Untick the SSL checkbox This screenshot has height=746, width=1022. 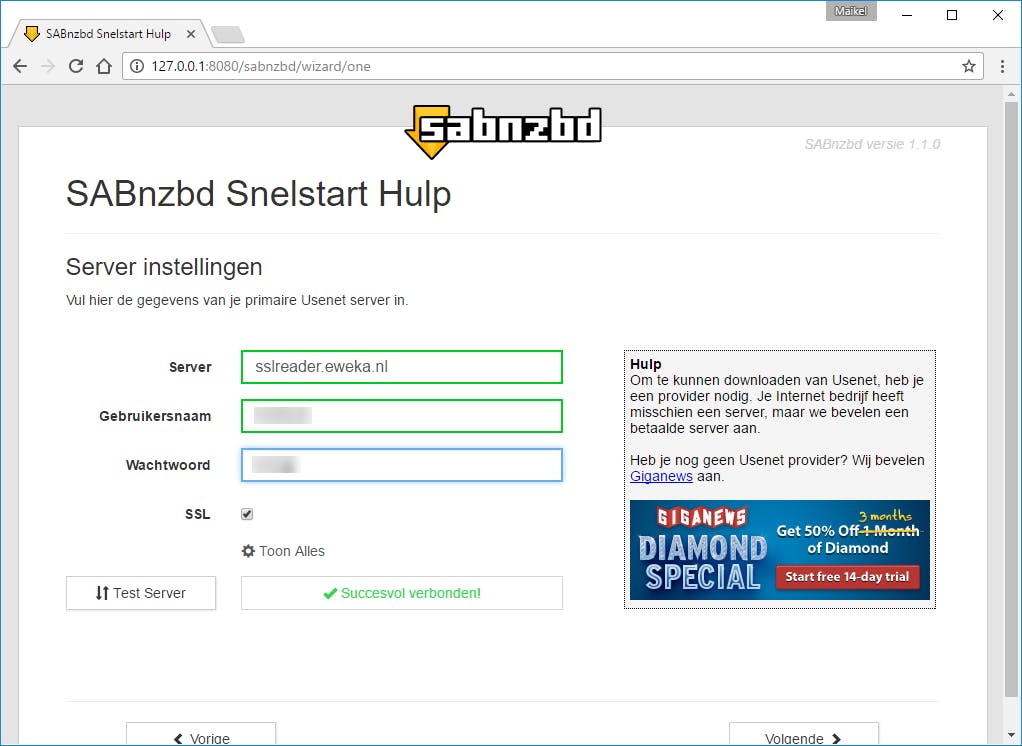click(x=247, y=514)
